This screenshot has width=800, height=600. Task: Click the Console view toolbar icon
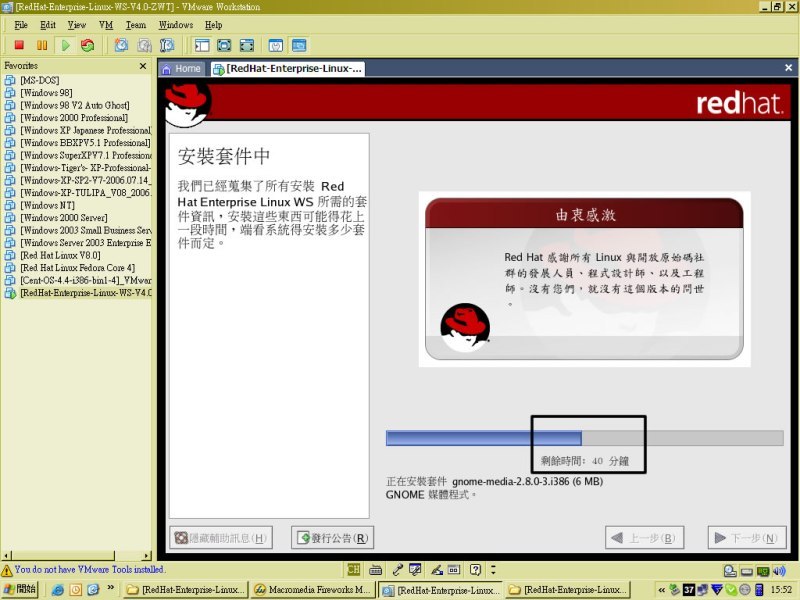pos(299,45)
